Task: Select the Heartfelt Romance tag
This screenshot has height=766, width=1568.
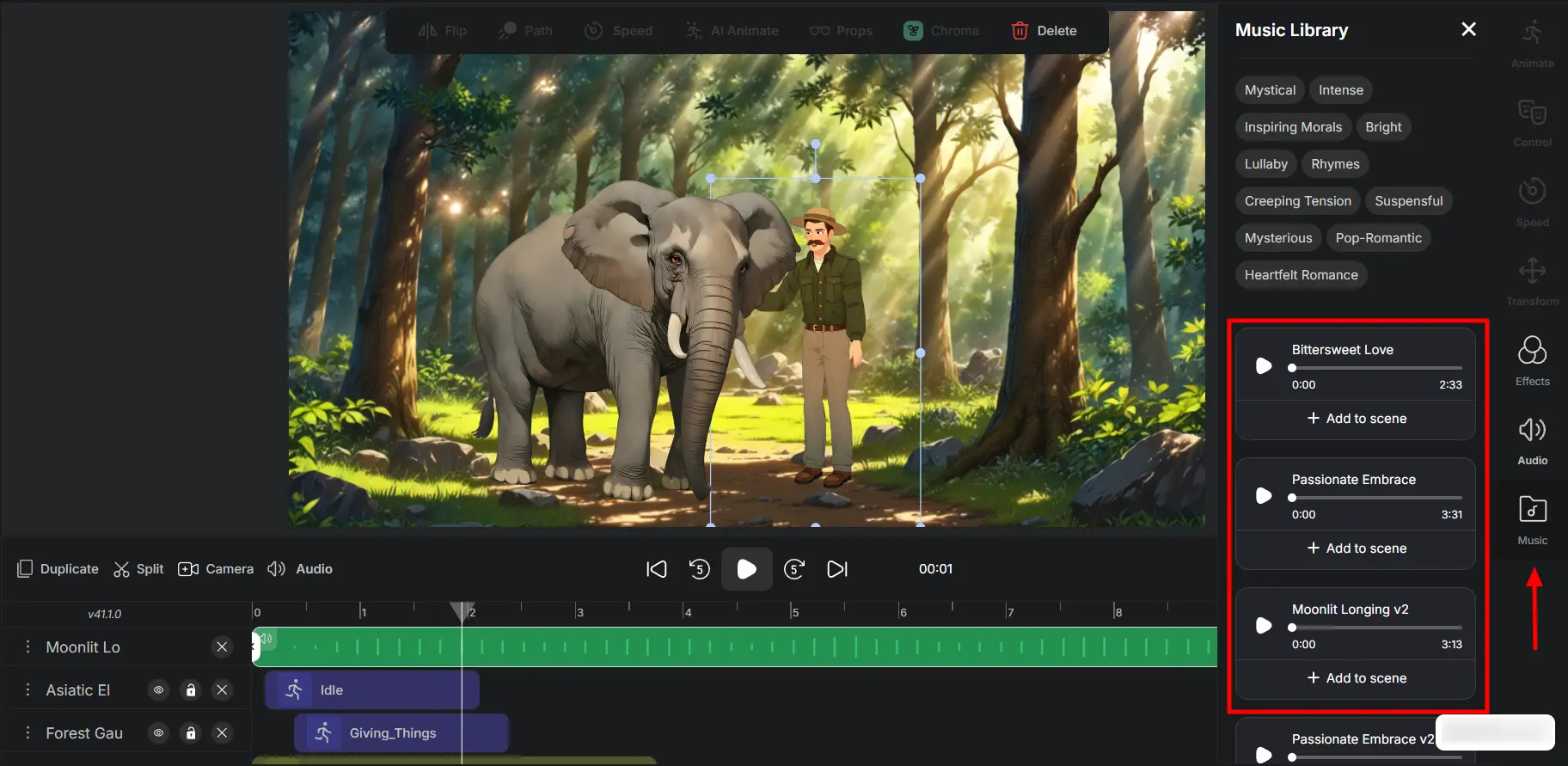Action: point(1301,275)
